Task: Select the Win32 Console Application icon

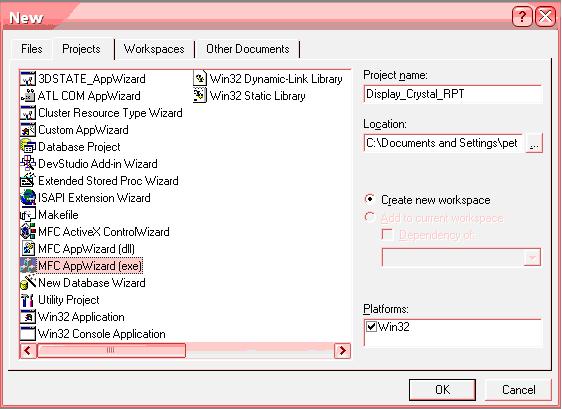Action: (28, 333)
